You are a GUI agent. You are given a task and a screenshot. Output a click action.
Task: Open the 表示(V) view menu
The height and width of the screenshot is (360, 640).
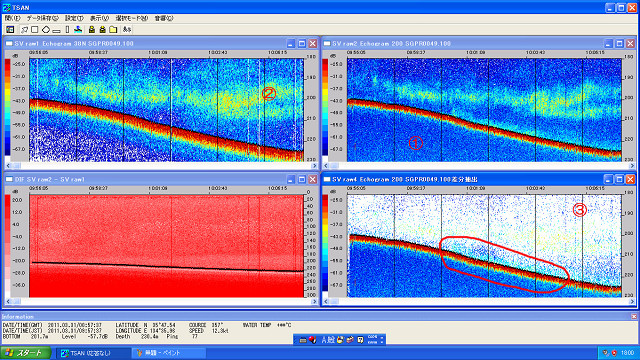click(x=99, y=18)
